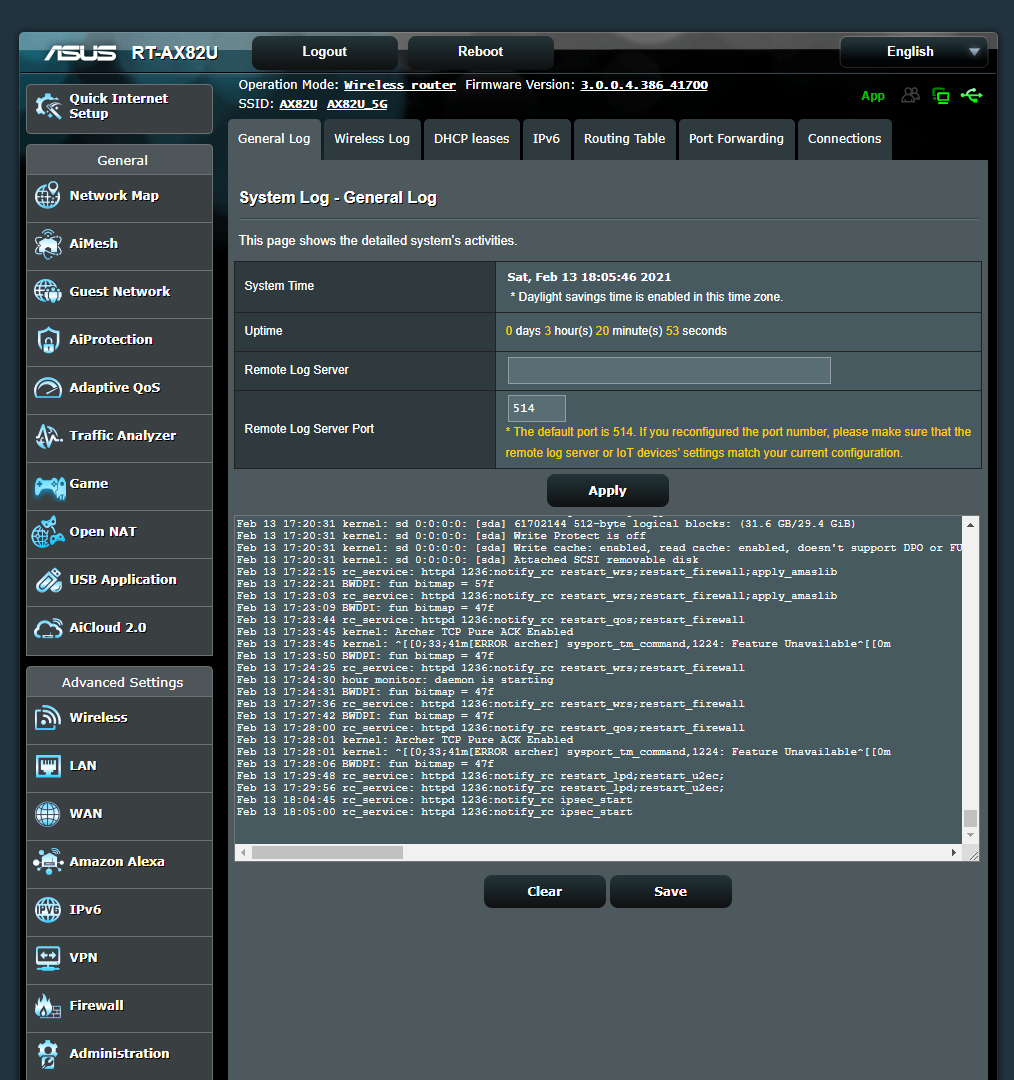Switch to the Wireless Log tab
Screen dimensions: 1014x1080
[x=372, y=139]
